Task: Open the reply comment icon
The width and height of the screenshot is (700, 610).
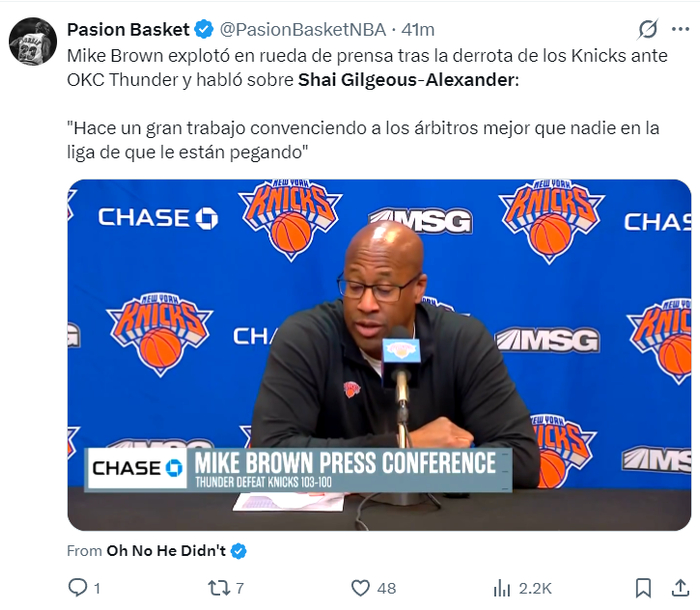Action: [x=78, y=588]
